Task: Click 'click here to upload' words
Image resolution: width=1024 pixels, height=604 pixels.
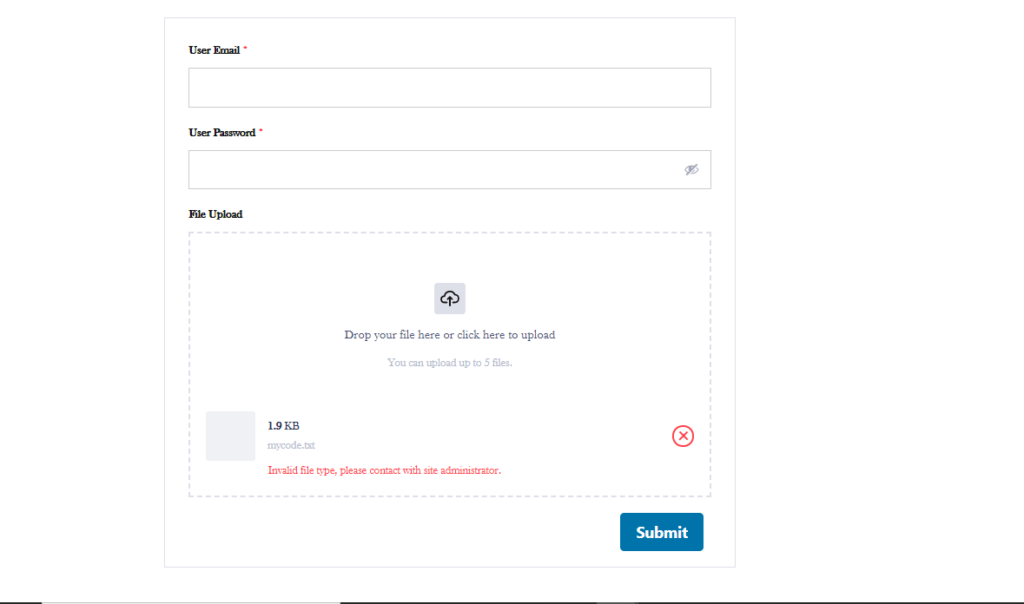Action: [506, 335]
